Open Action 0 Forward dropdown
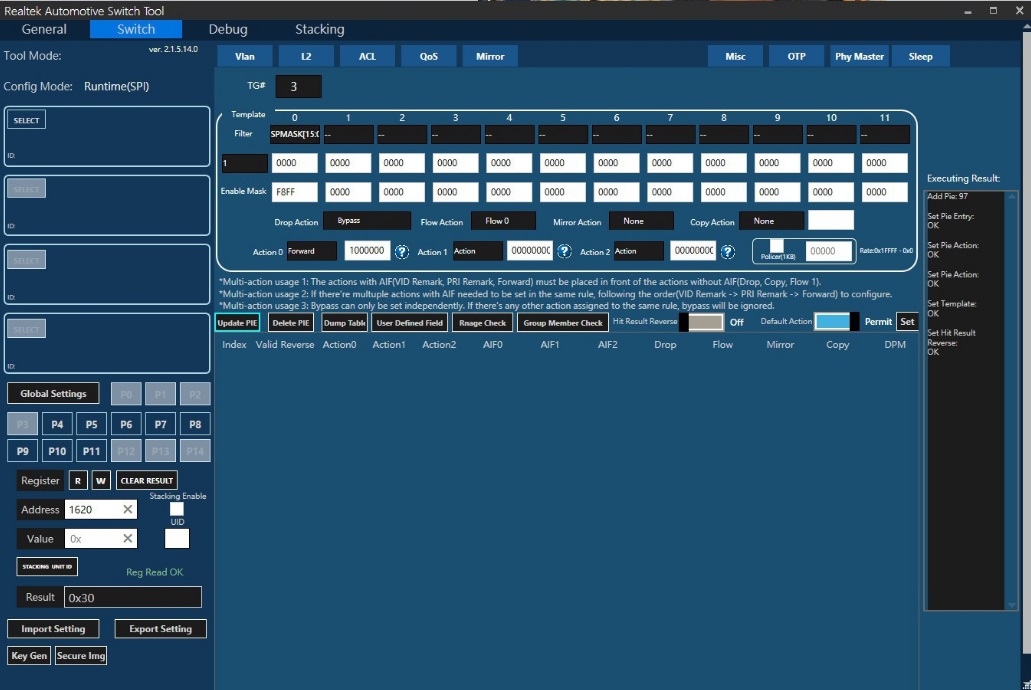This screenshot has height=690, width=1031. 312,251
